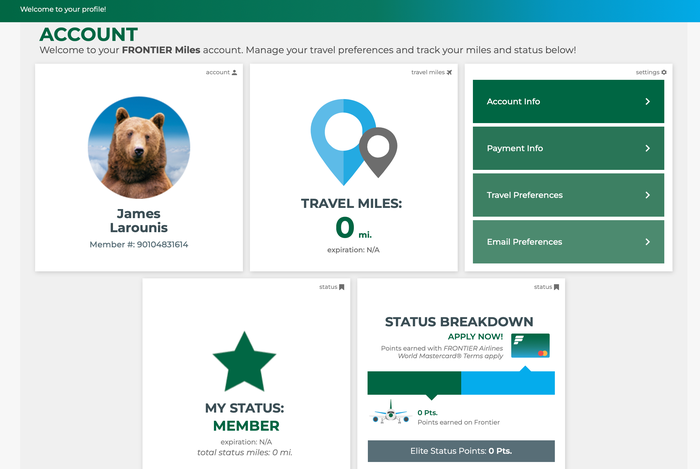Click 'expiration: N/A' under travel miles
This screenshot has height=469, width=700.
(x=353, y=250)
